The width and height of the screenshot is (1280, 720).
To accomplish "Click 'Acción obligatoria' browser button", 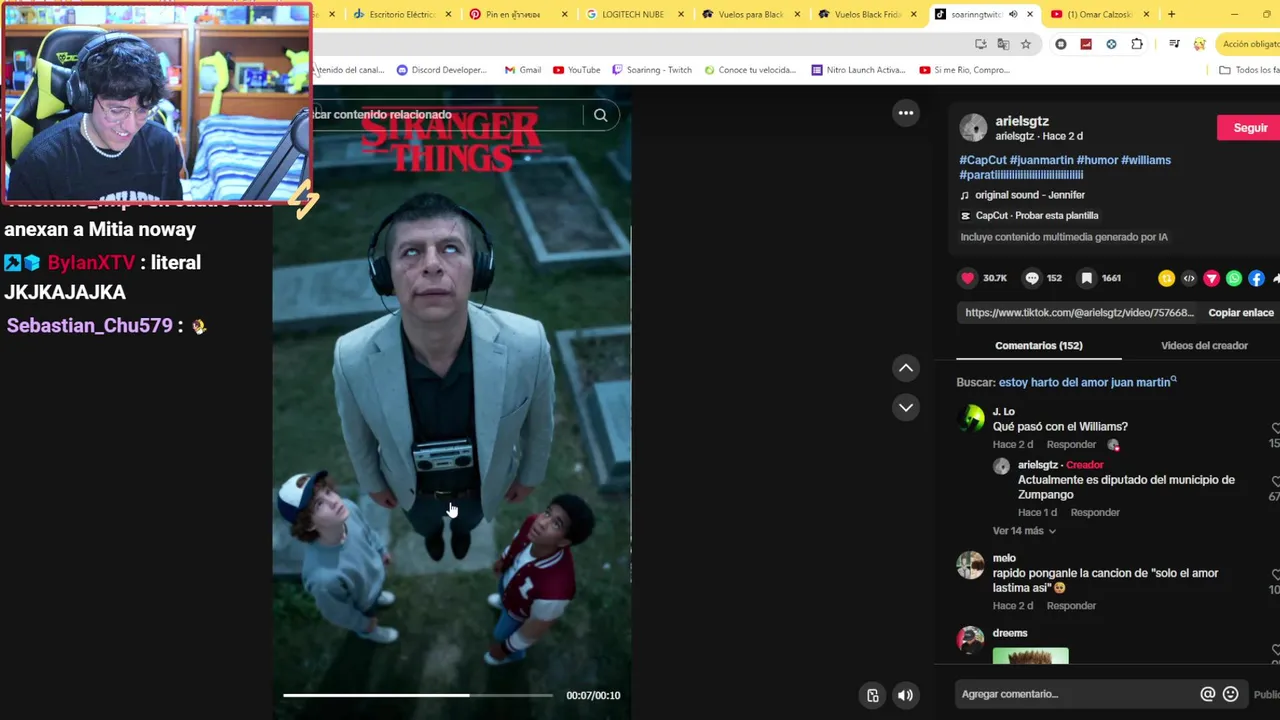I will coord(1250,44).
